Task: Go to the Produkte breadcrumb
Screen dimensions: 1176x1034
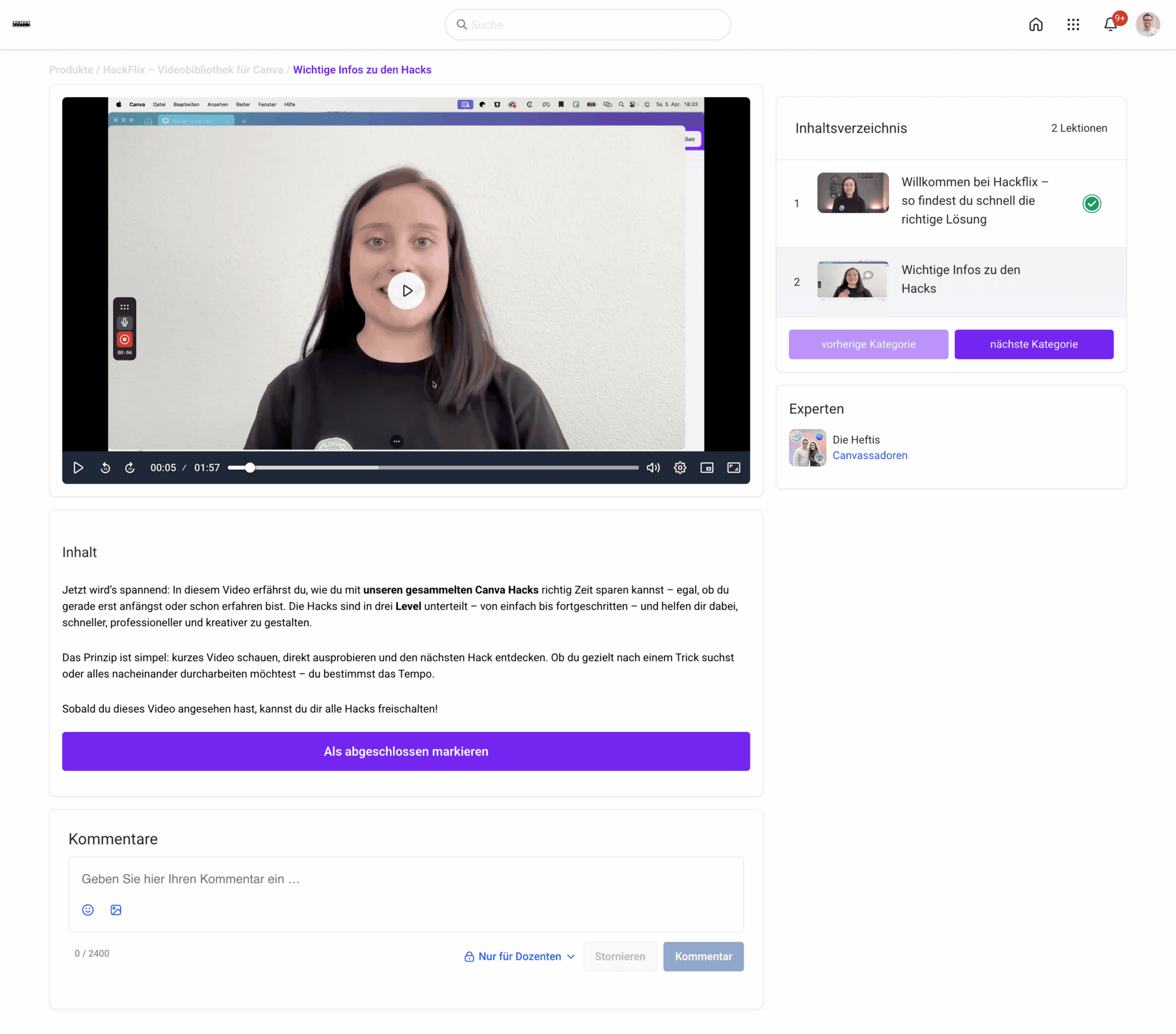Action: click(x=71, y=69)
